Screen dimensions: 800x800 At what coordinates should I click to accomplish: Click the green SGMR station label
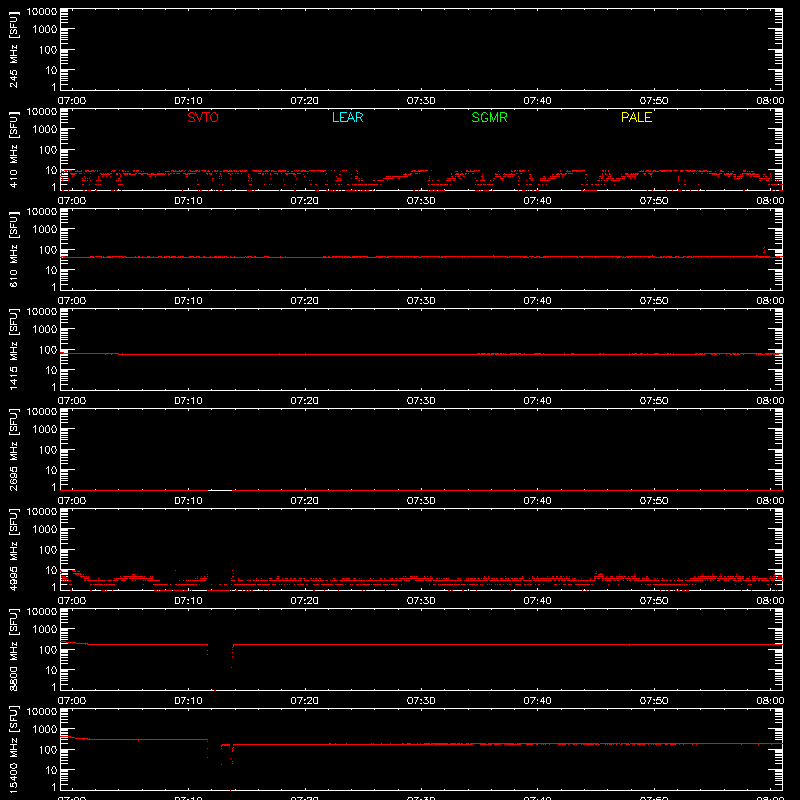(489, 117)
